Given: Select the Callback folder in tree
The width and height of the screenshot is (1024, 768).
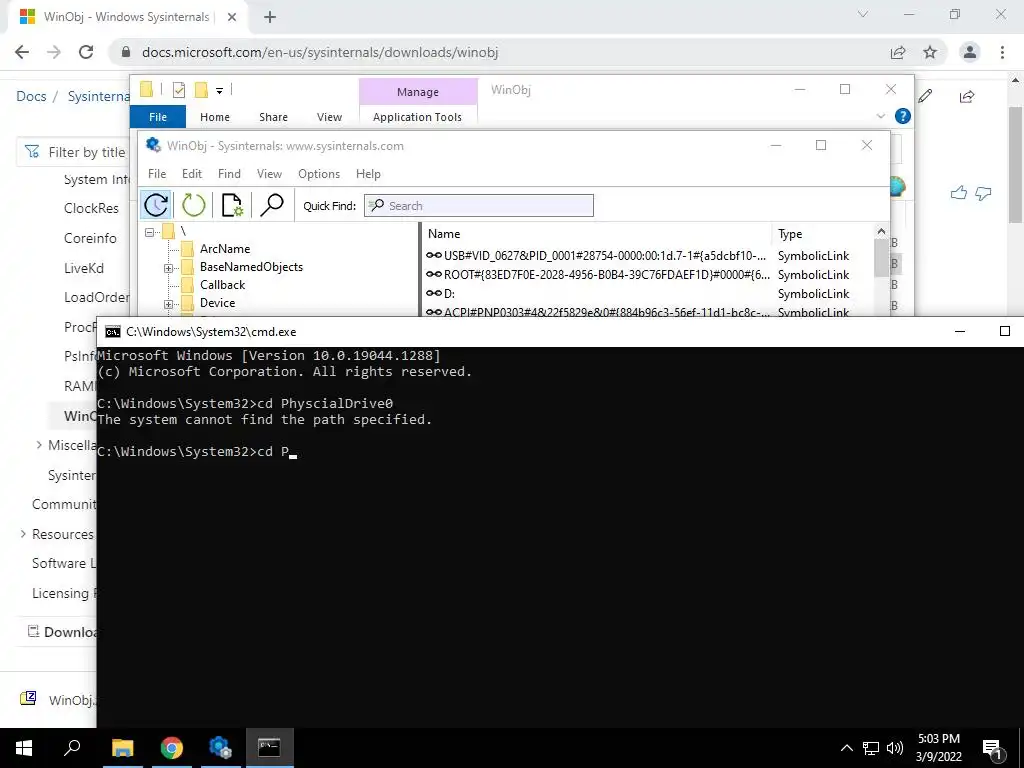Looking at the screenshot, I should coord(222,285).
